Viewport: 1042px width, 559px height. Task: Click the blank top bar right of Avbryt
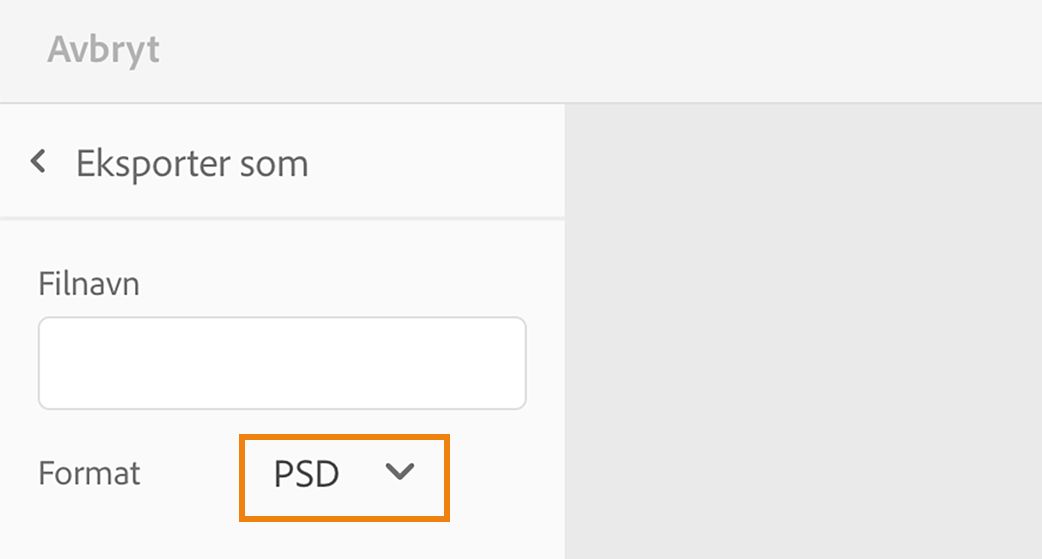600,50
